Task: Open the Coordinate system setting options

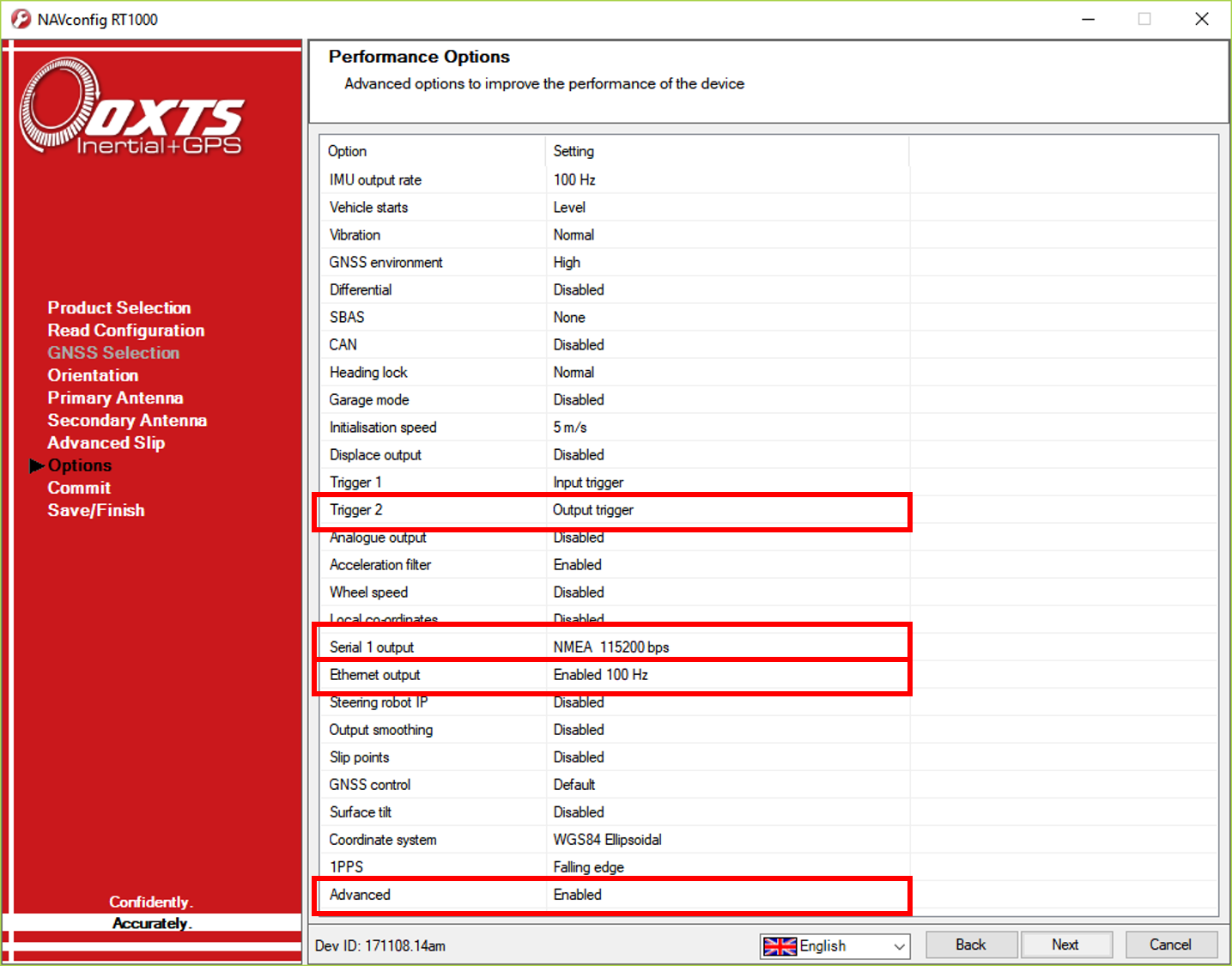Action: pos(608,839)
